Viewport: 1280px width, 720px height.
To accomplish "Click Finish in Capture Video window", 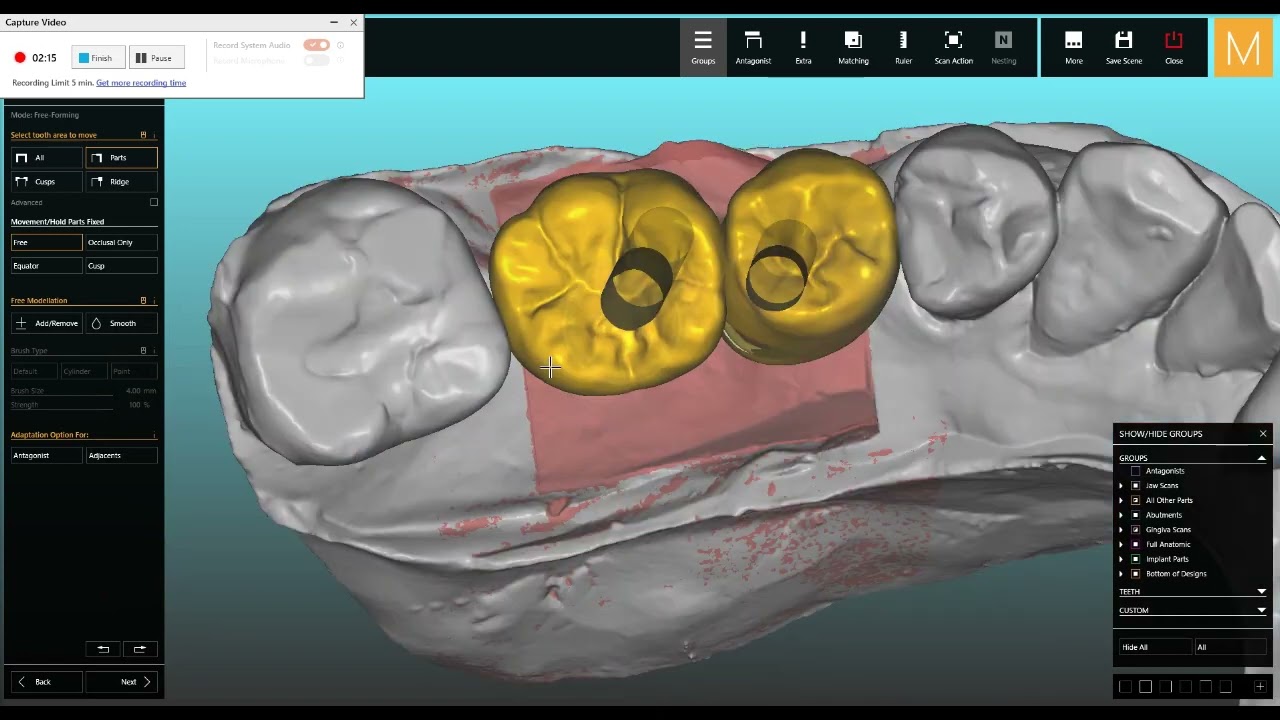I will (97, 58).
